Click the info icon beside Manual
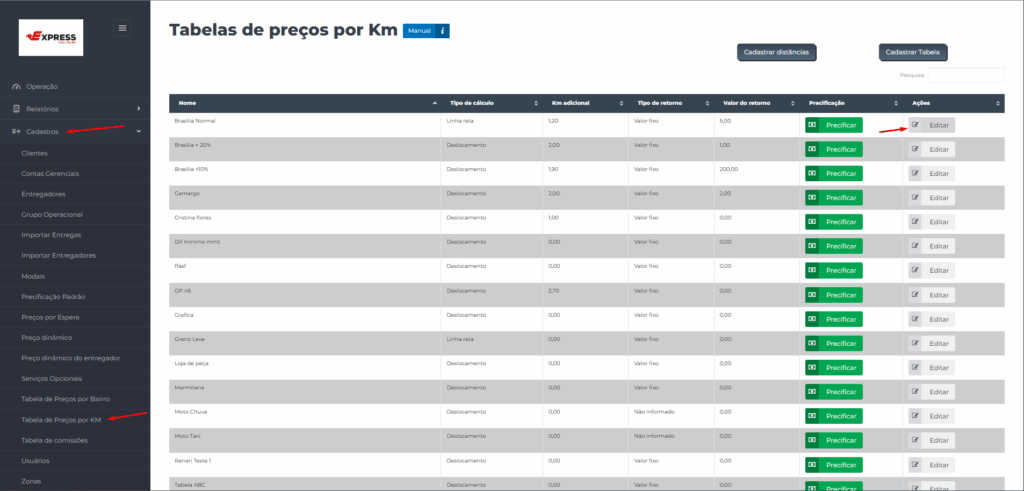1024x491 pixels. click(442, 31)
